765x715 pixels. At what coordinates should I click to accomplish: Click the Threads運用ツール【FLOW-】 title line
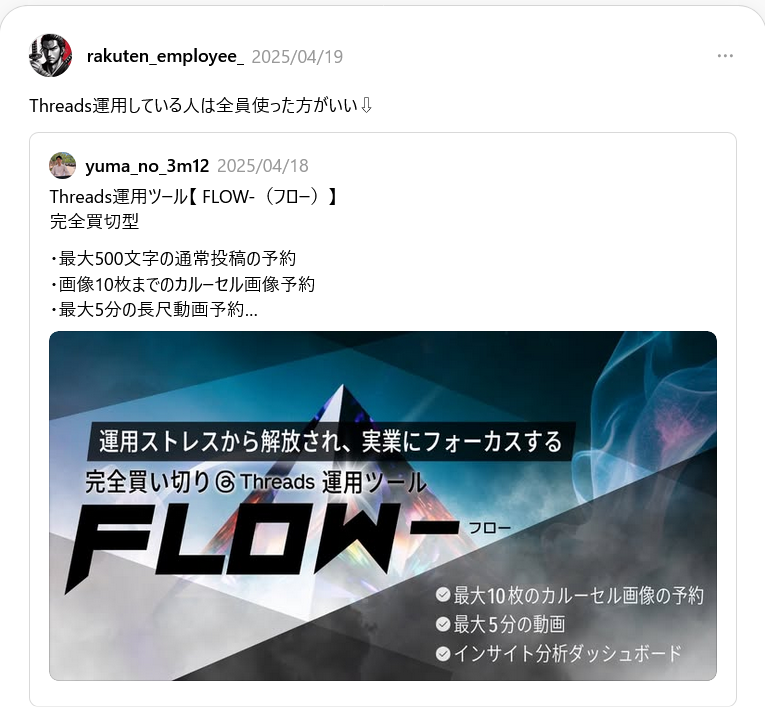[x=193, y=197]
